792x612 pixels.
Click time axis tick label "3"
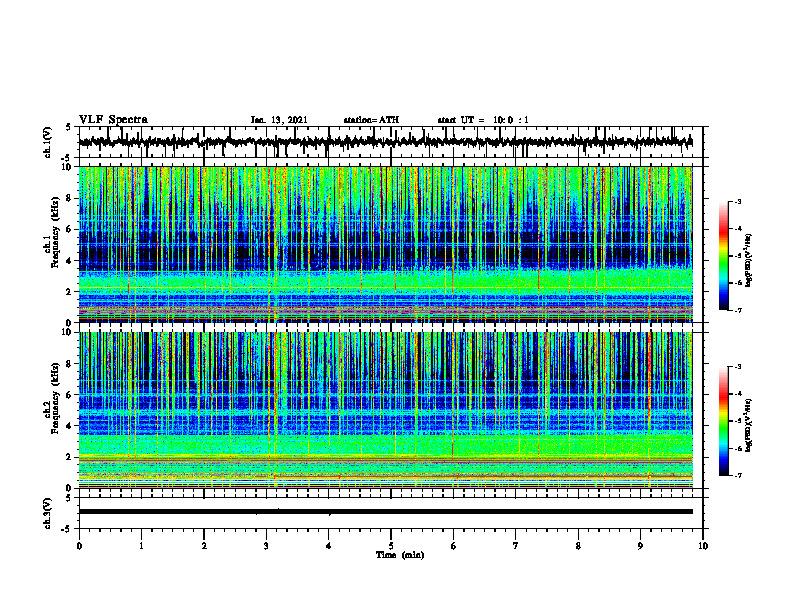coord(266,546)
